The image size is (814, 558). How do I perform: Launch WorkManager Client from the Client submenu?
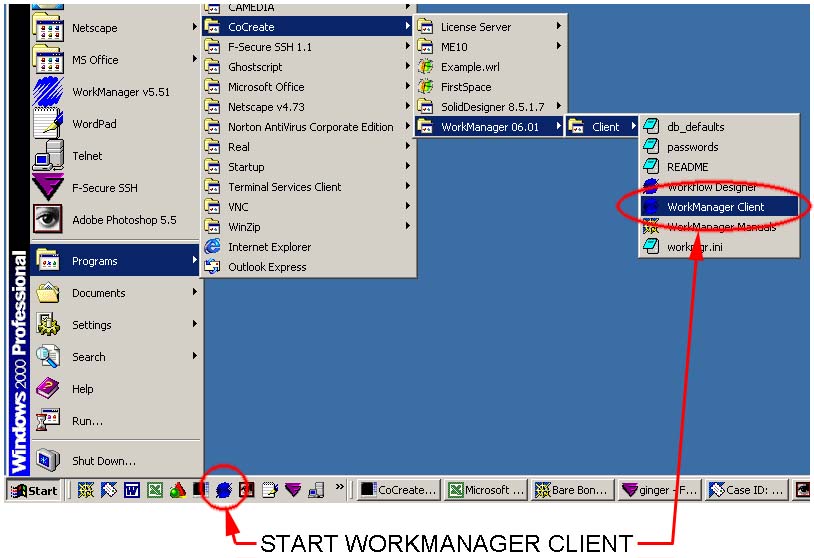715,207
